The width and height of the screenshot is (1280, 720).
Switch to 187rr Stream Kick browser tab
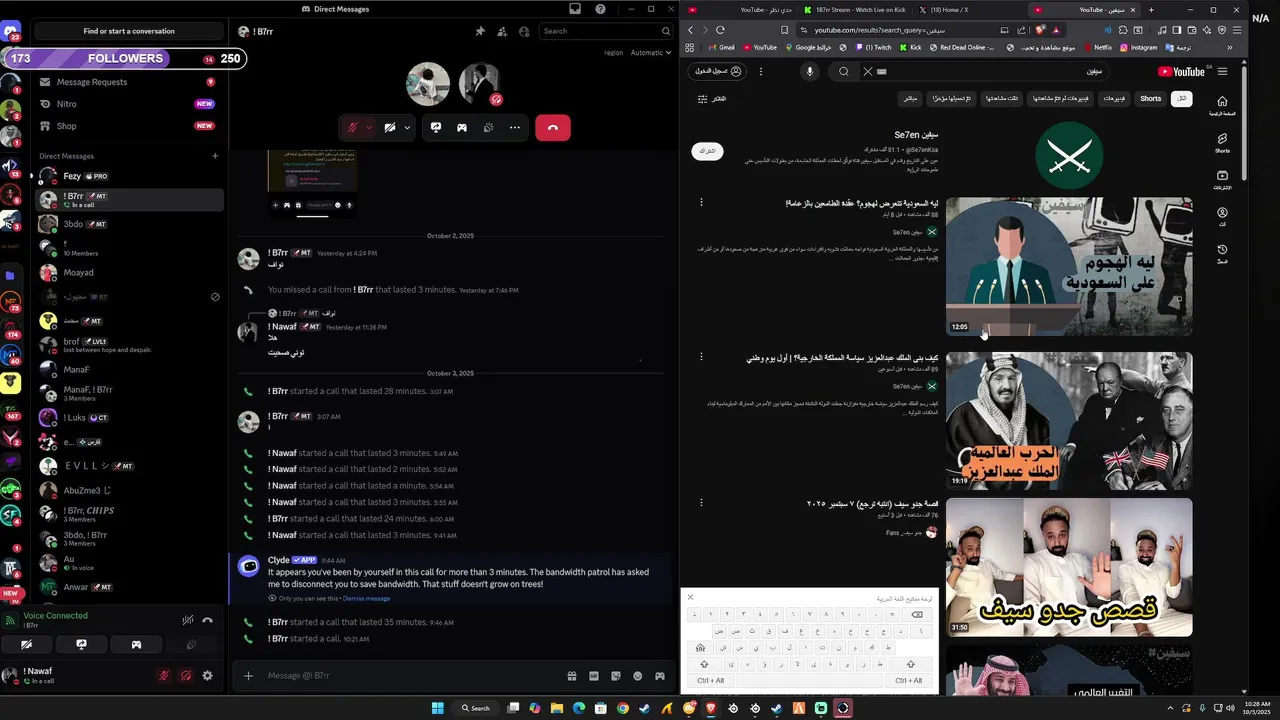(856, 9)
